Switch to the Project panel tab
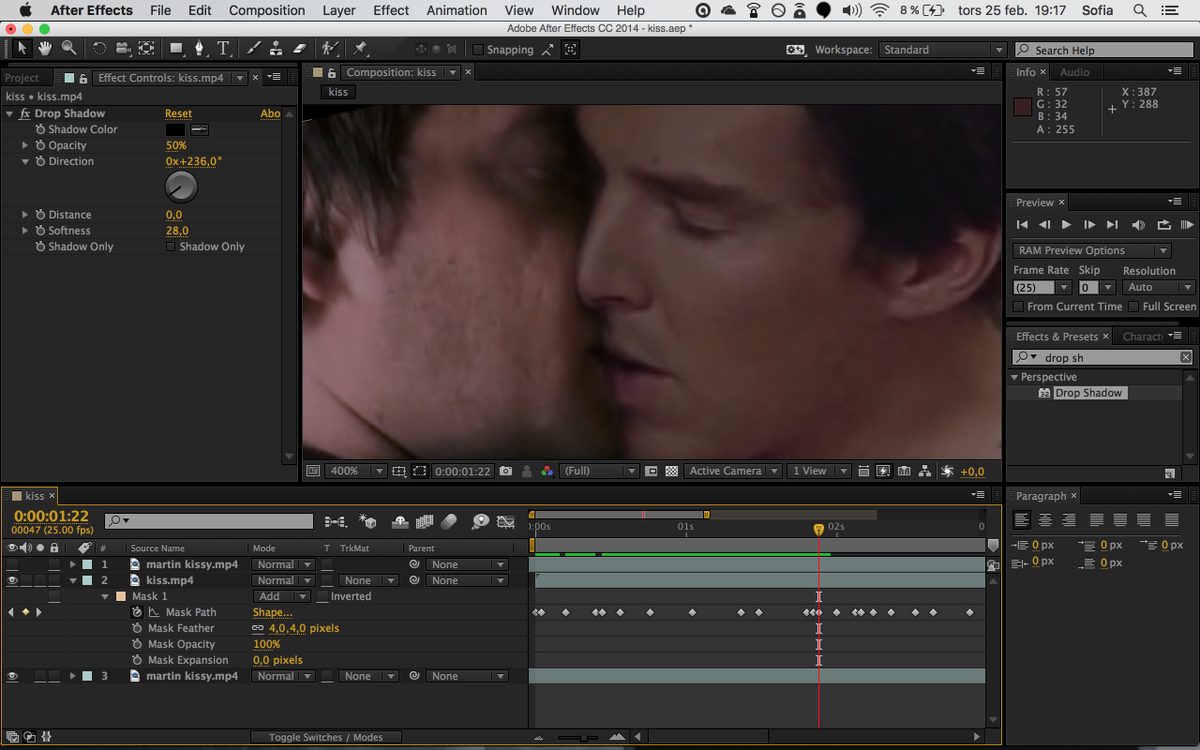 tap(22, 78)
